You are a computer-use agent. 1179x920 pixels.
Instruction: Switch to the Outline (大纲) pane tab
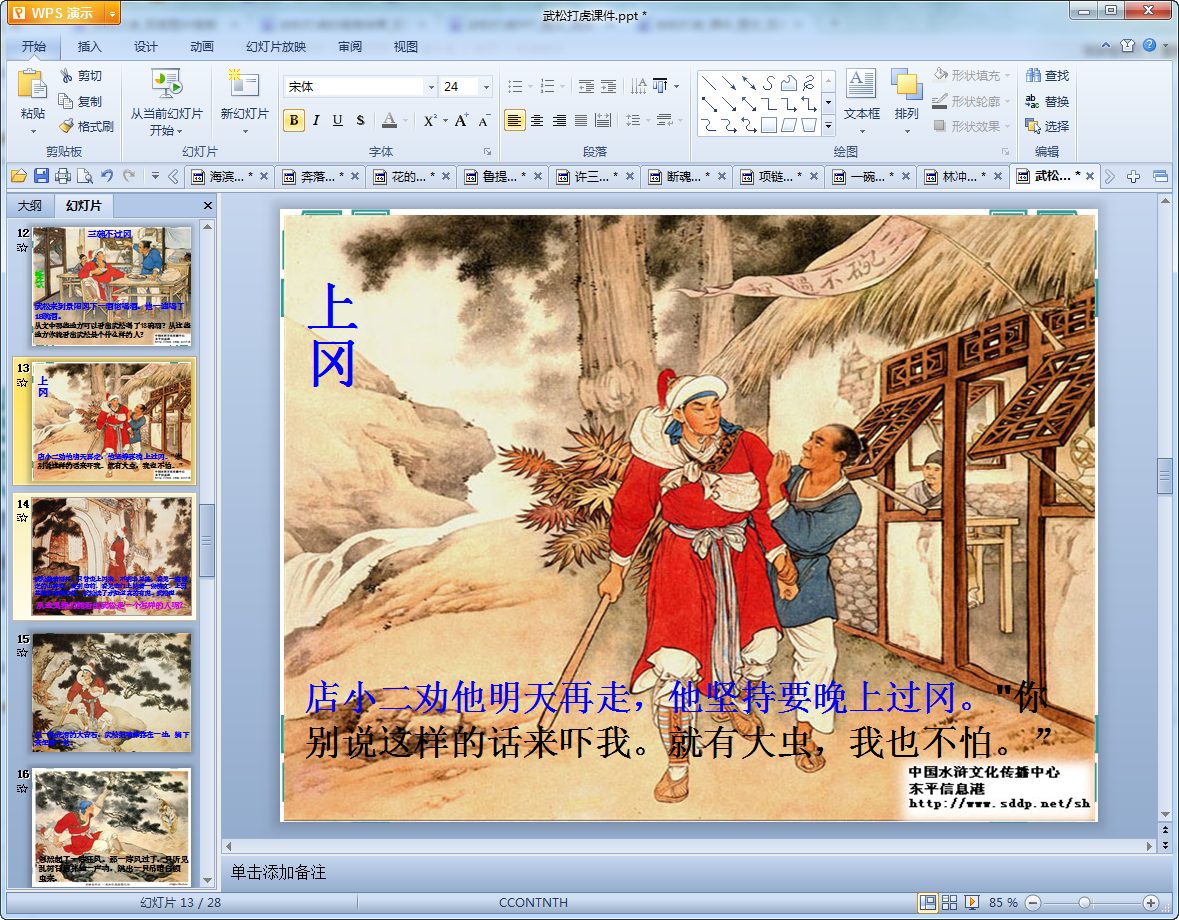[x=30, y=205]
